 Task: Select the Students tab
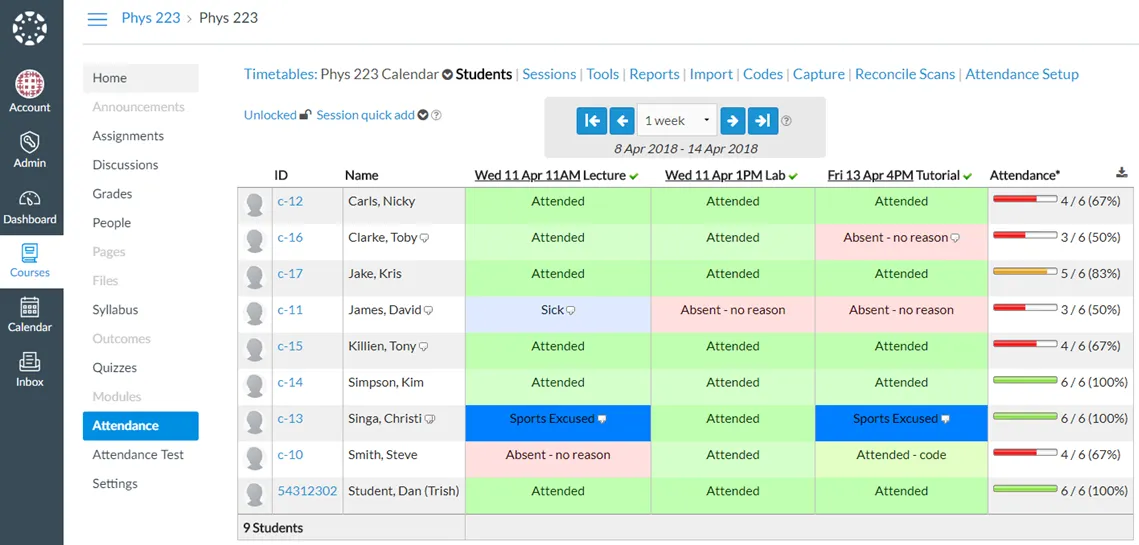pyautogui.click(x=484, y=74)
